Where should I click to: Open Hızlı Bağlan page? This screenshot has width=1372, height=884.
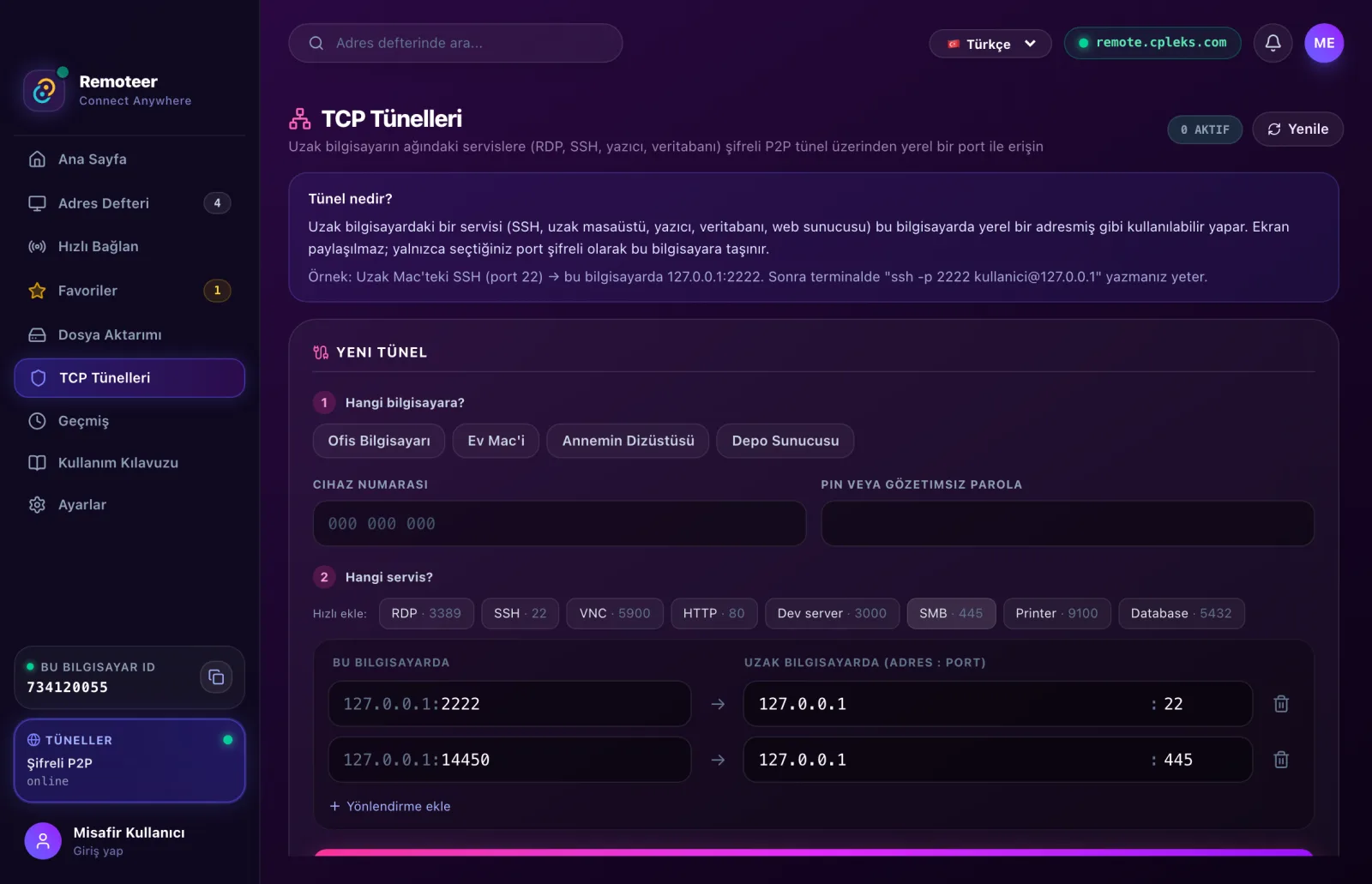point(129,247)
